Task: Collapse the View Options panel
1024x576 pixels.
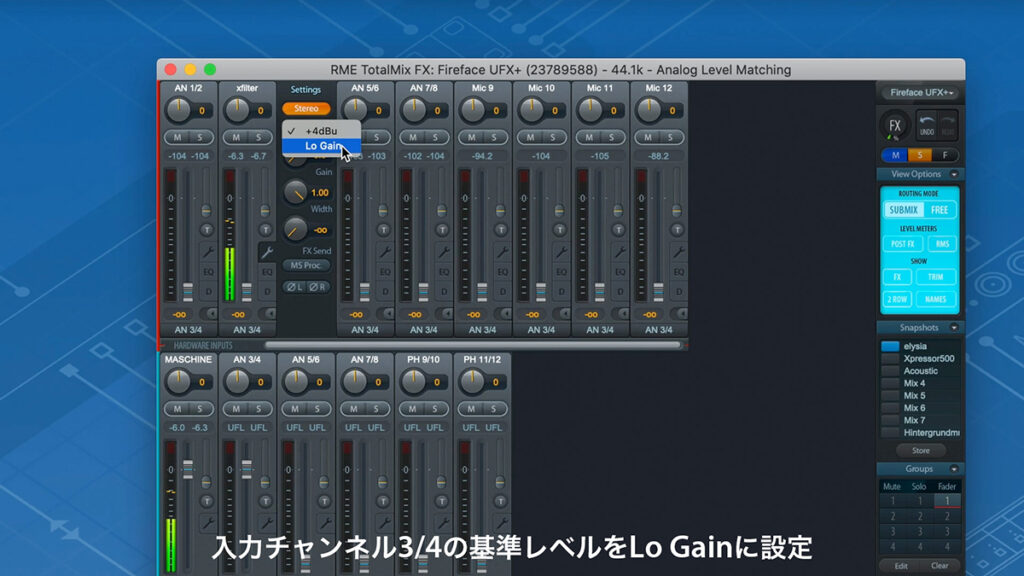Action: [x=953, y=175]
